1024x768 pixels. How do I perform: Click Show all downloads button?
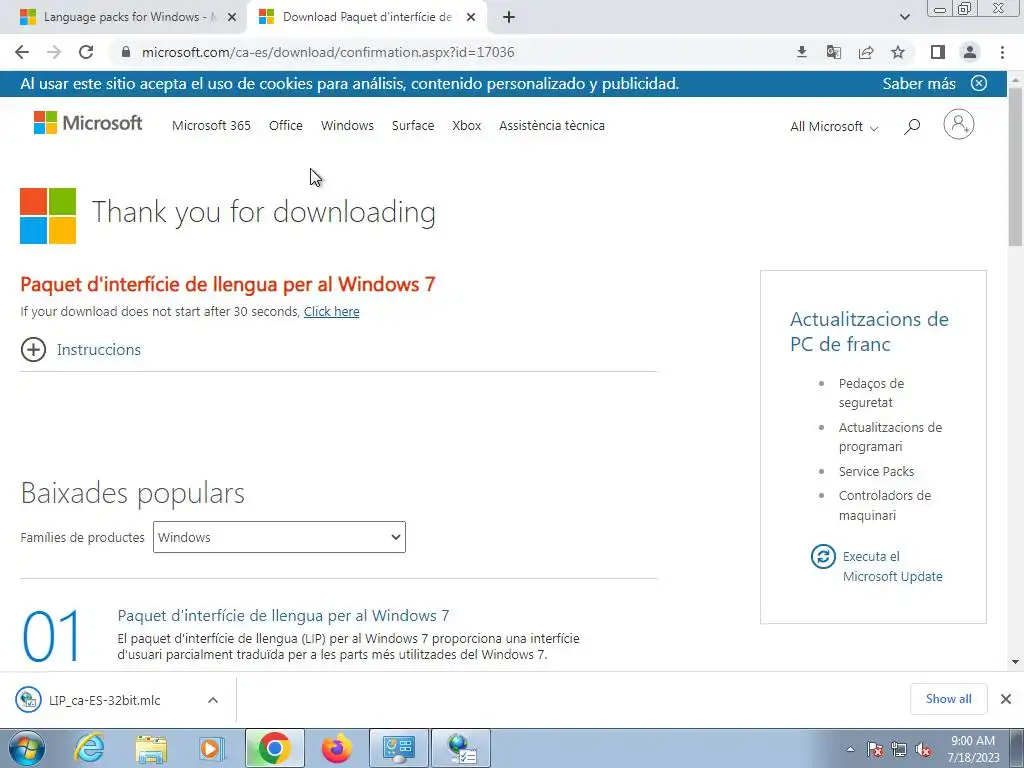[948, 699]
